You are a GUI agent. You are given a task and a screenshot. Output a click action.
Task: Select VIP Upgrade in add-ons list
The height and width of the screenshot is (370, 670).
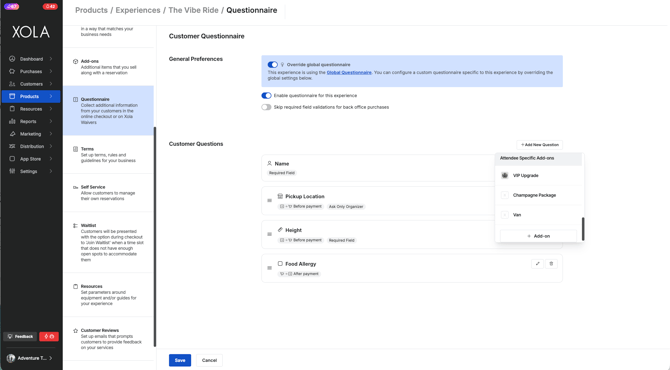(538, 175)
